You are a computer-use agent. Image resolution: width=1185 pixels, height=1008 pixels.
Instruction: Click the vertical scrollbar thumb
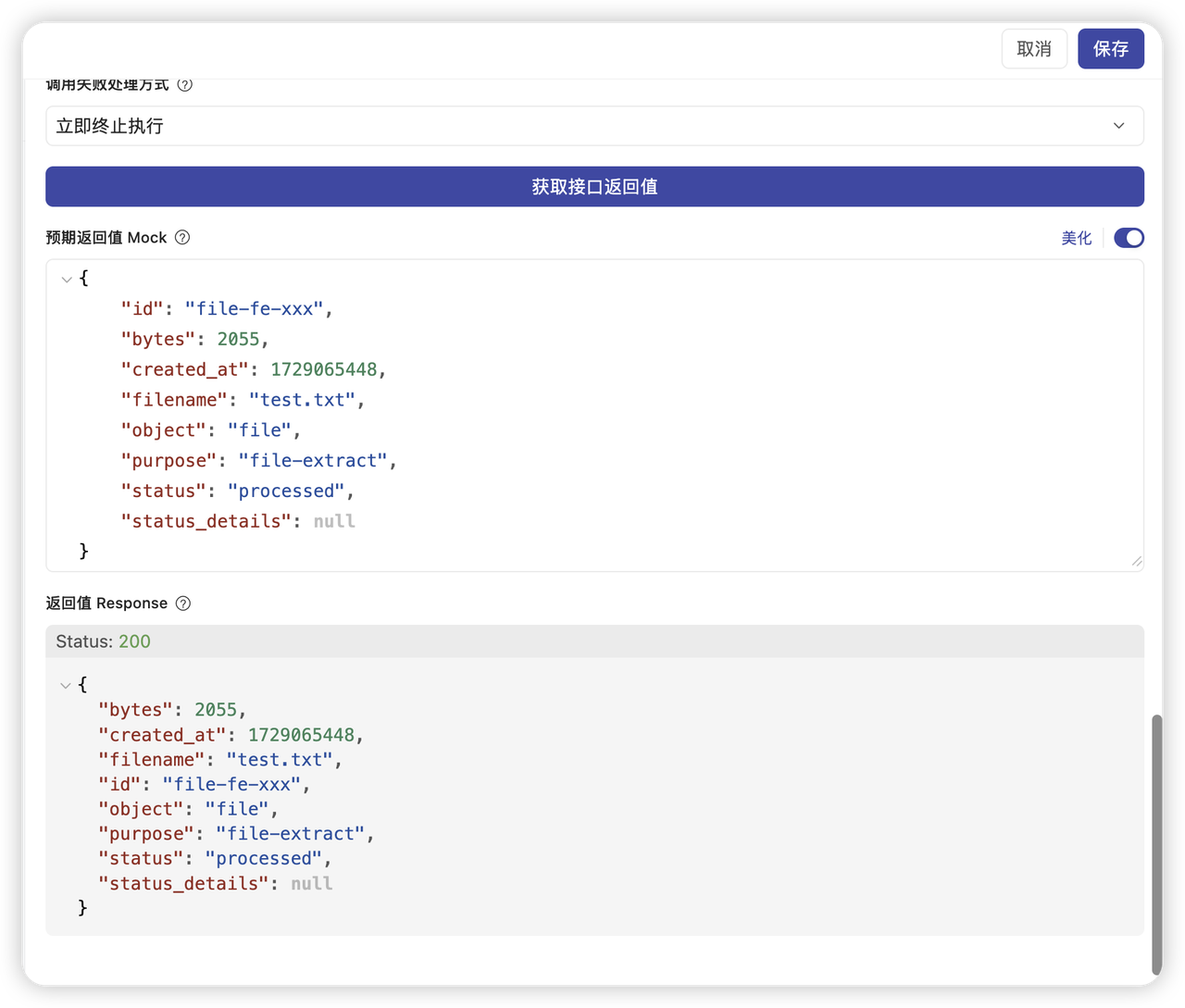tap(1156, 842)
